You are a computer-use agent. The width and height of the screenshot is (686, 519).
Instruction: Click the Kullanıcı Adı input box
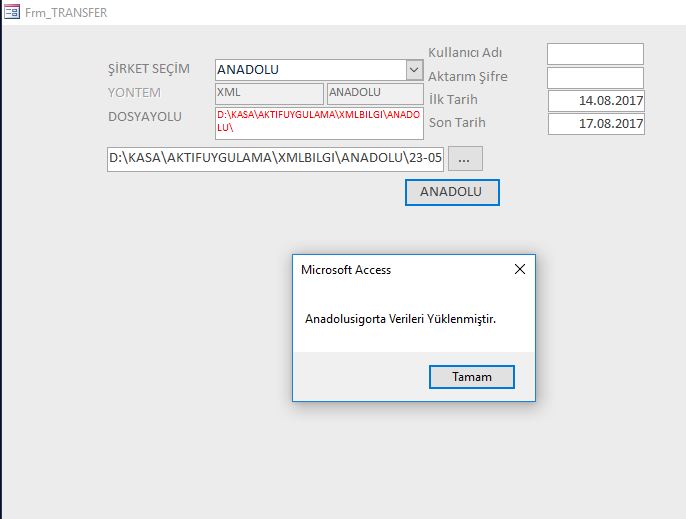point(595,54)
